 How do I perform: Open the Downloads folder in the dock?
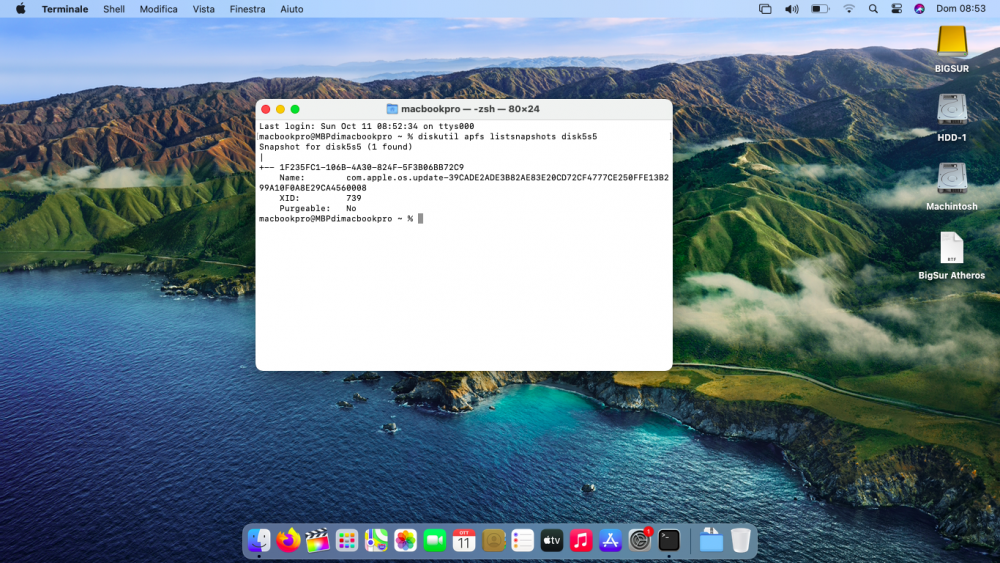pos(711,541)
